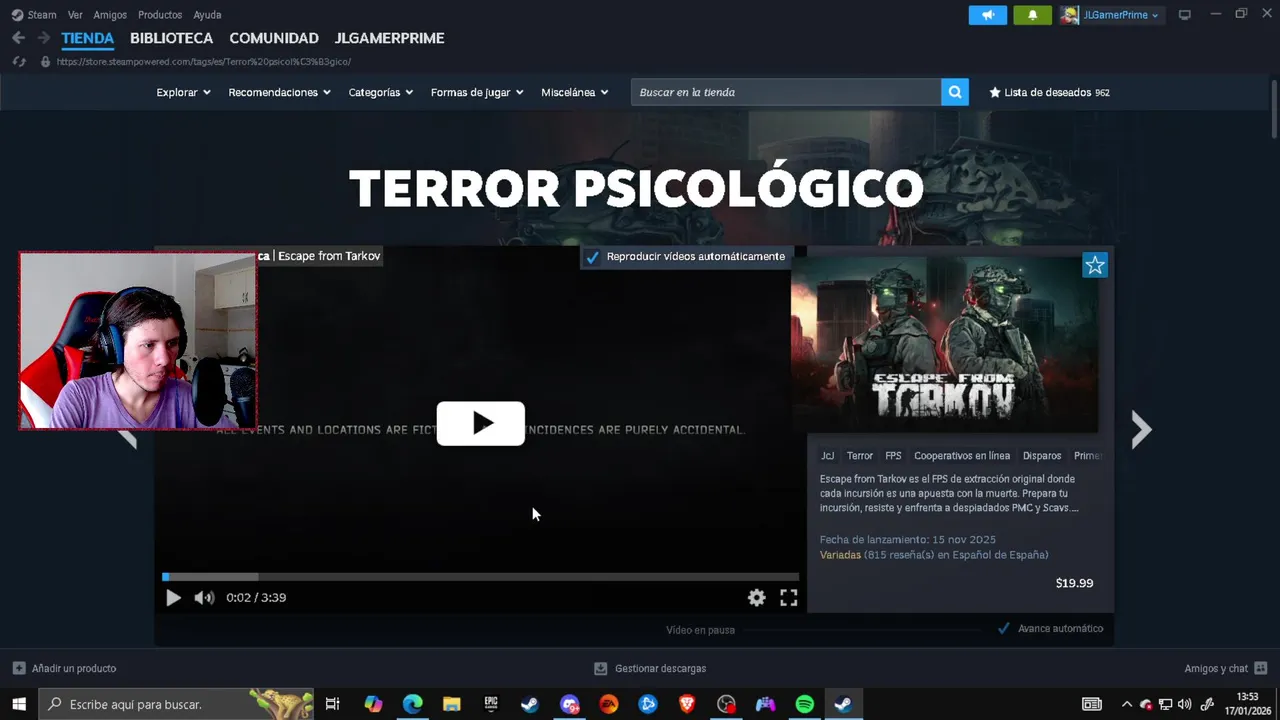Viewport: 1280px width, 720px height.
Task: Toggle Reproducir vídeos automáticamente checkbox
Action: (x=592, y=257)
